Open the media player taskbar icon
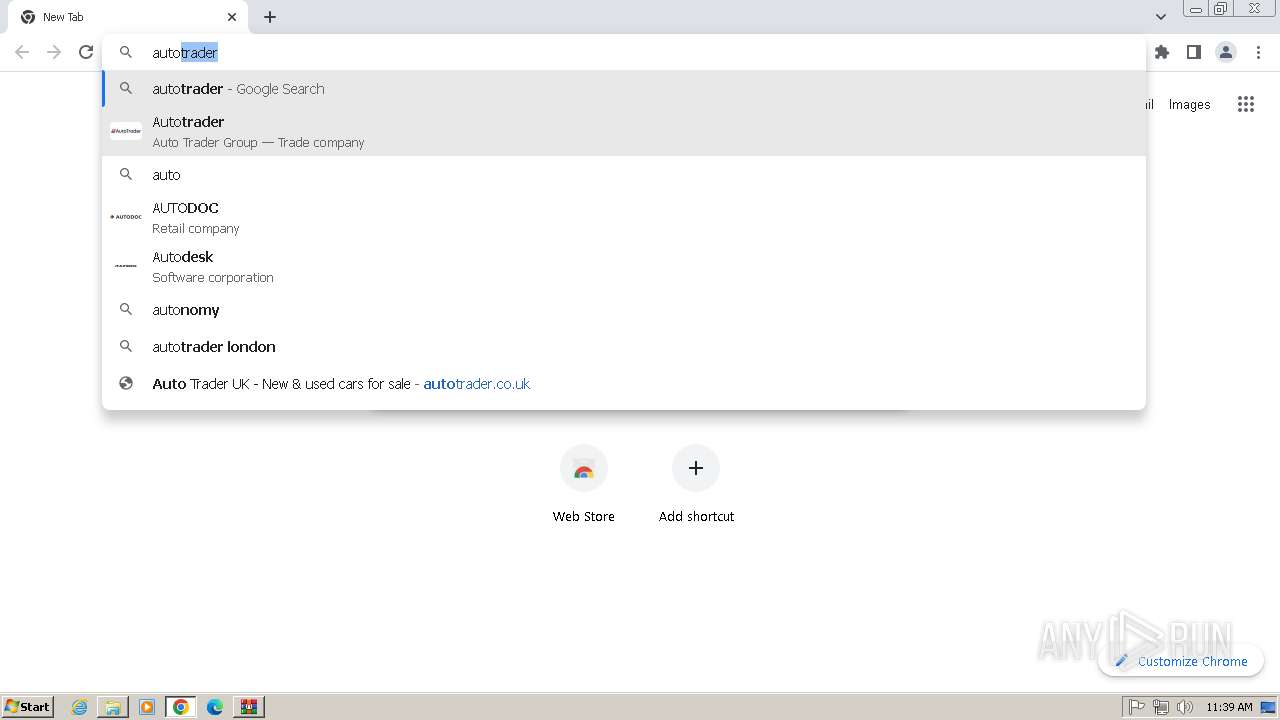The height and width of the screenshot is (720, 1280). coord(147,707)
